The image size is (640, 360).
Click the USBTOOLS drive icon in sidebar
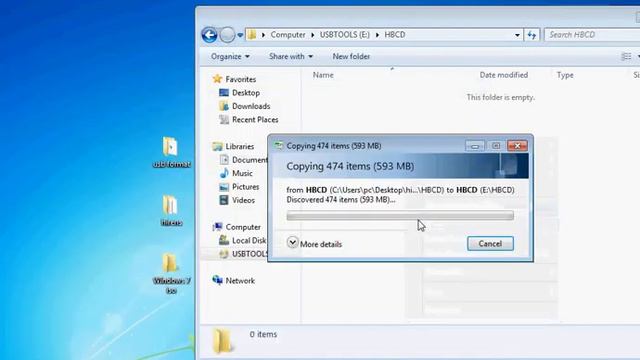click(224, 254)
